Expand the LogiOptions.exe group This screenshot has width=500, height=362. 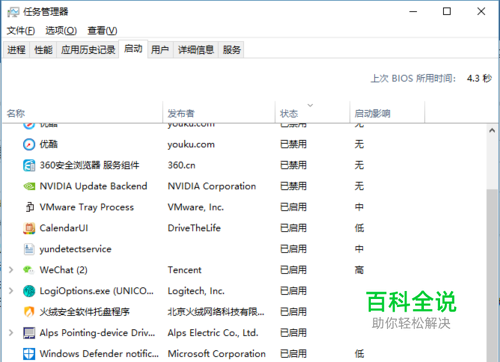[11, 291]
